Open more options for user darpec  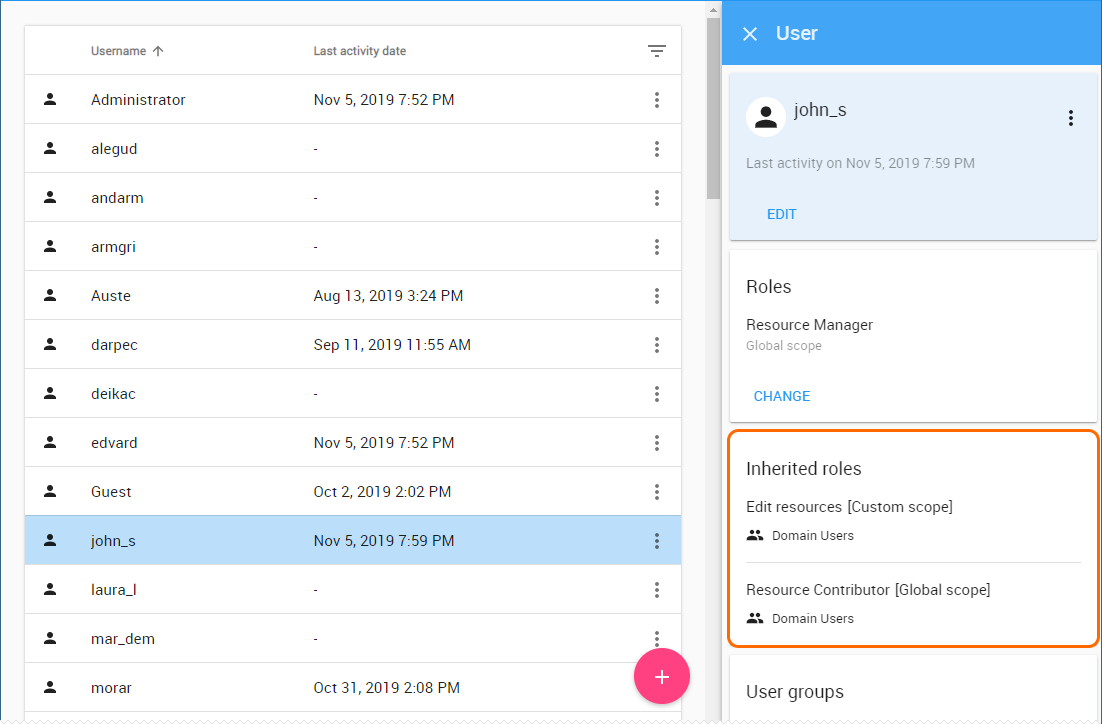657,345
